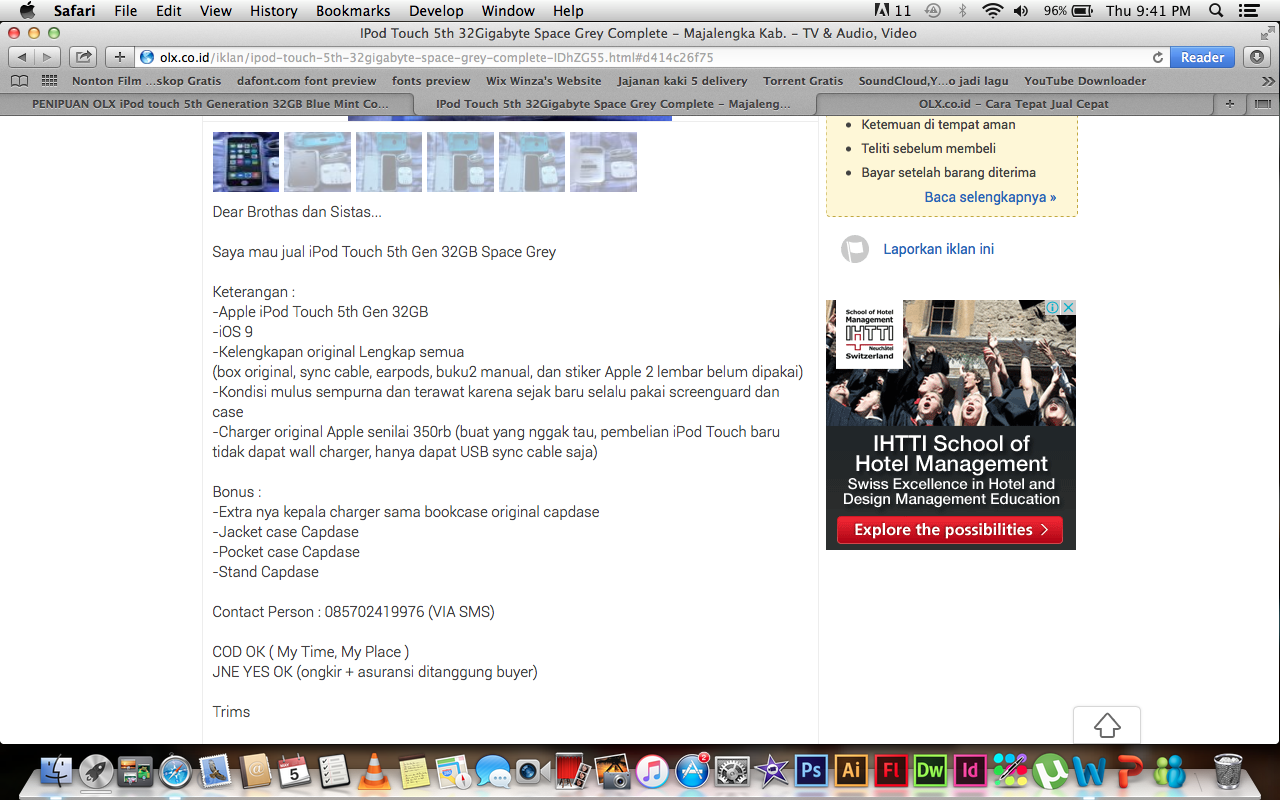Open the File menu

pyautogui.click(x=126, y=11)
